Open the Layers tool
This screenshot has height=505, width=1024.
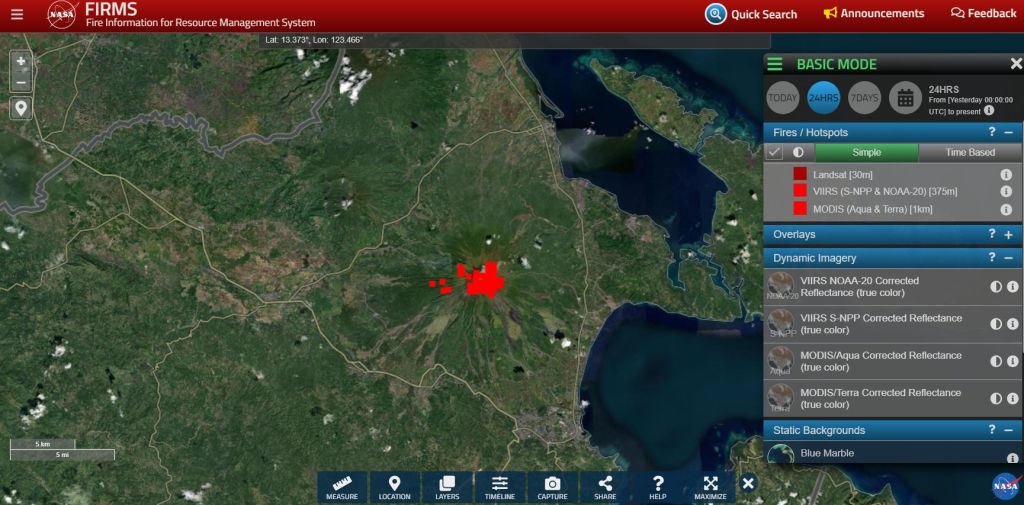click(447, 487)
